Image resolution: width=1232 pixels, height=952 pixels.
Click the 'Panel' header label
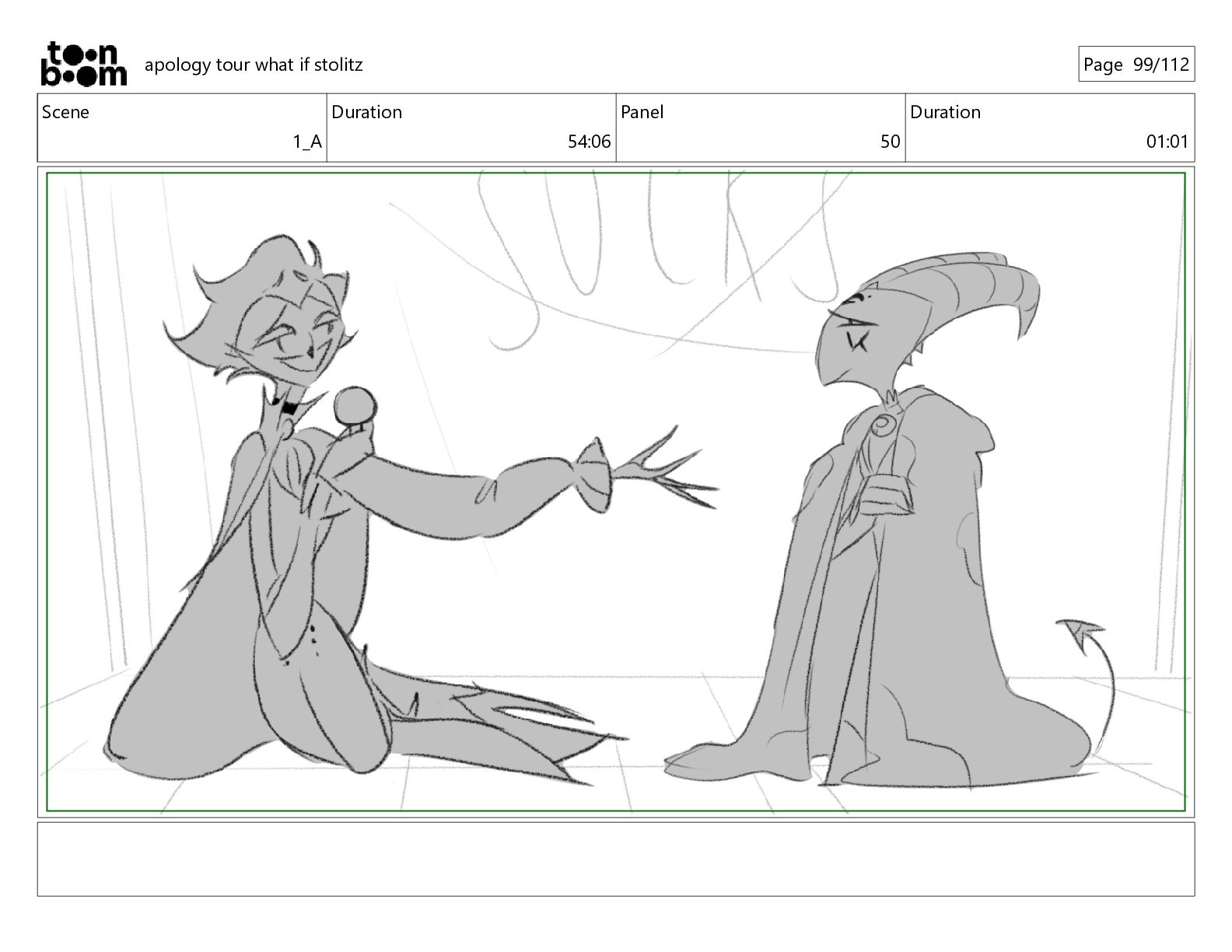642,112
